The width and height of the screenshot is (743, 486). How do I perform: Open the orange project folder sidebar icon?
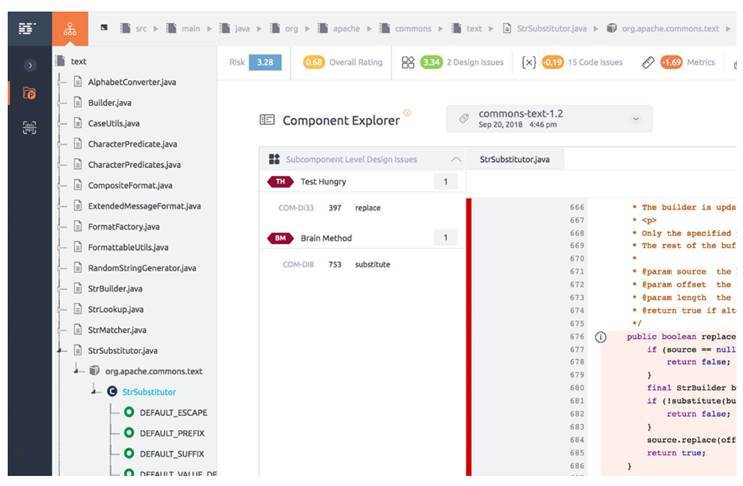(29, 95)
